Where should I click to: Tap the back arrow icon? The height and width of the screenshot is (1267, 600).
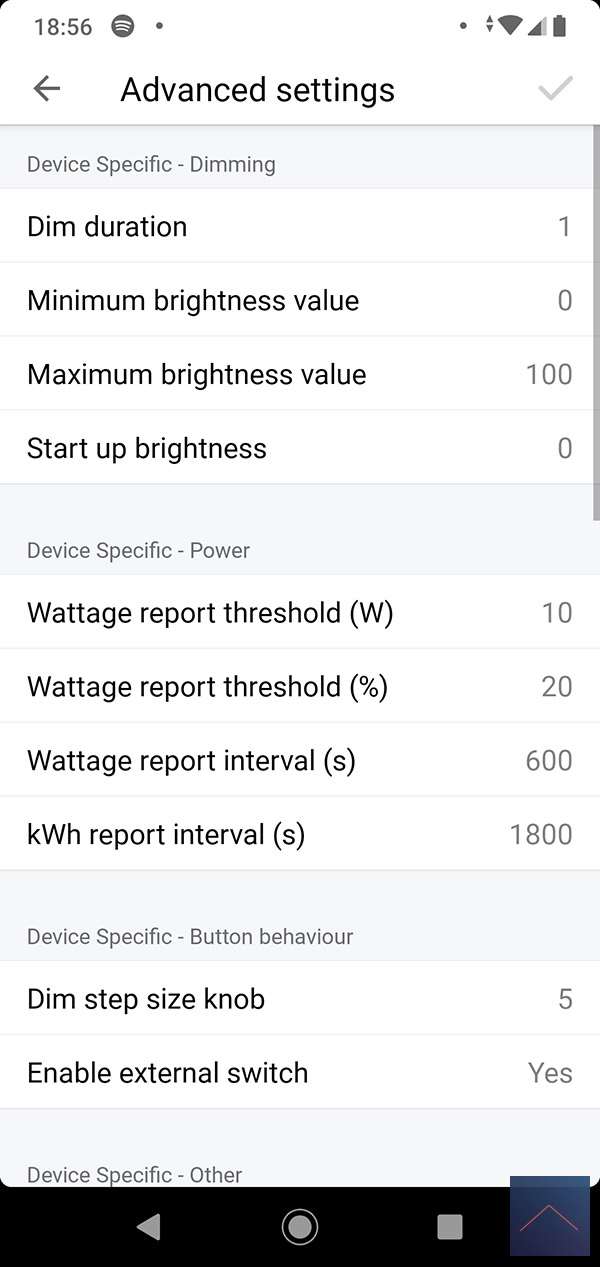46,89
